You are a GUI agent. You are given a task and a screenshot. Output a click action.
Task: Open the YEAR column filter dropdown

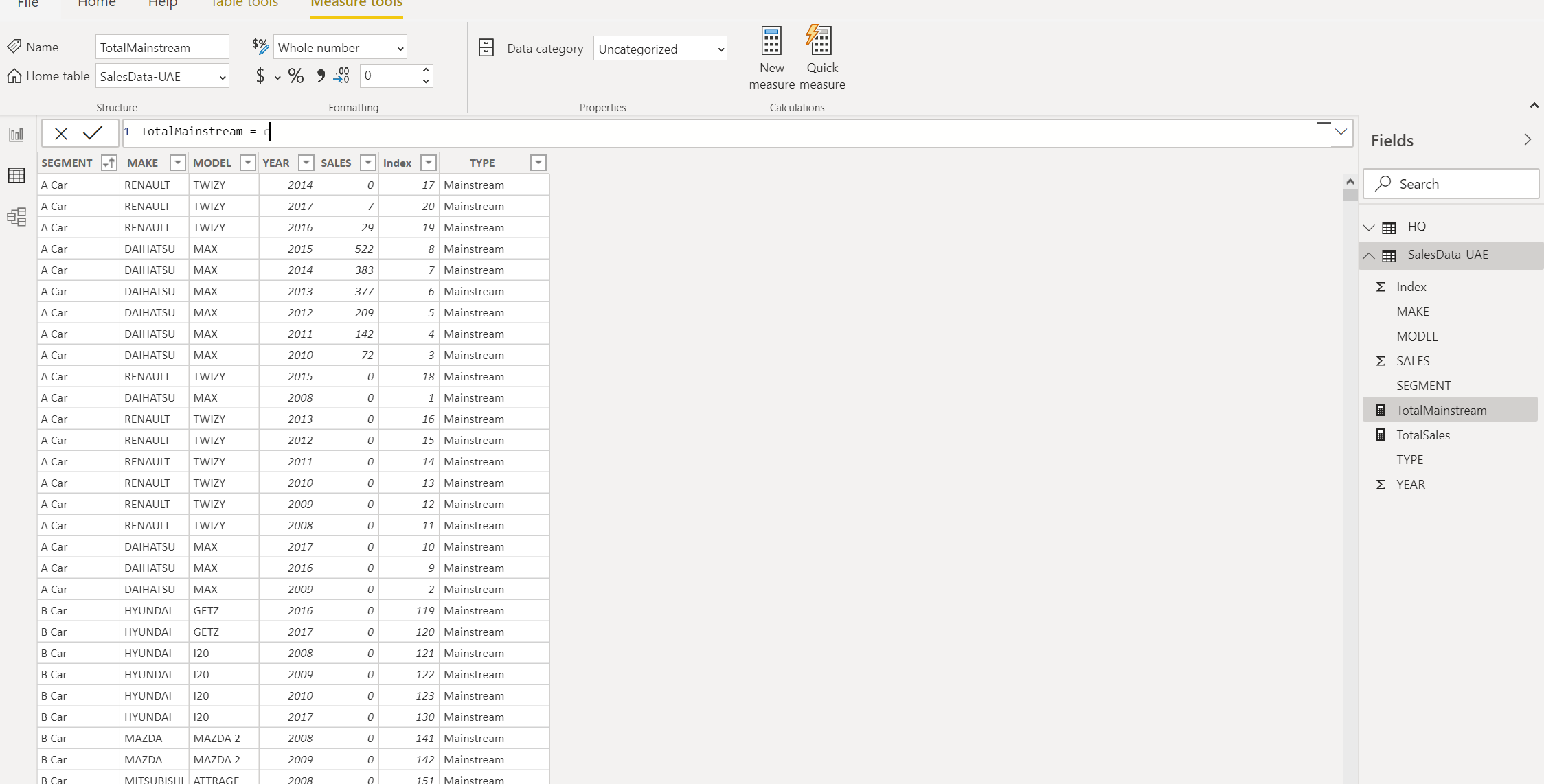coord(306,163)
